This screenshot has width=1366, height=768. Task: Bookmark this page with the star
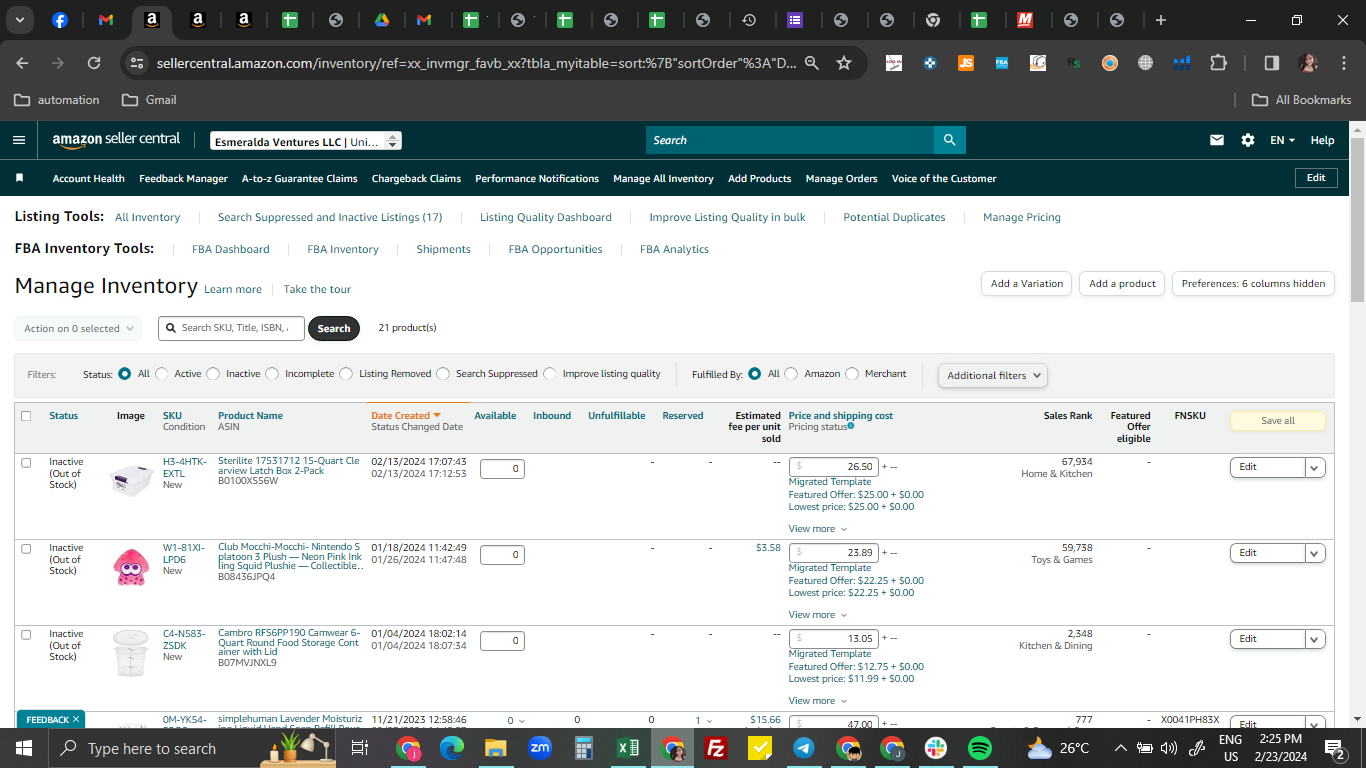coord(844,63)
